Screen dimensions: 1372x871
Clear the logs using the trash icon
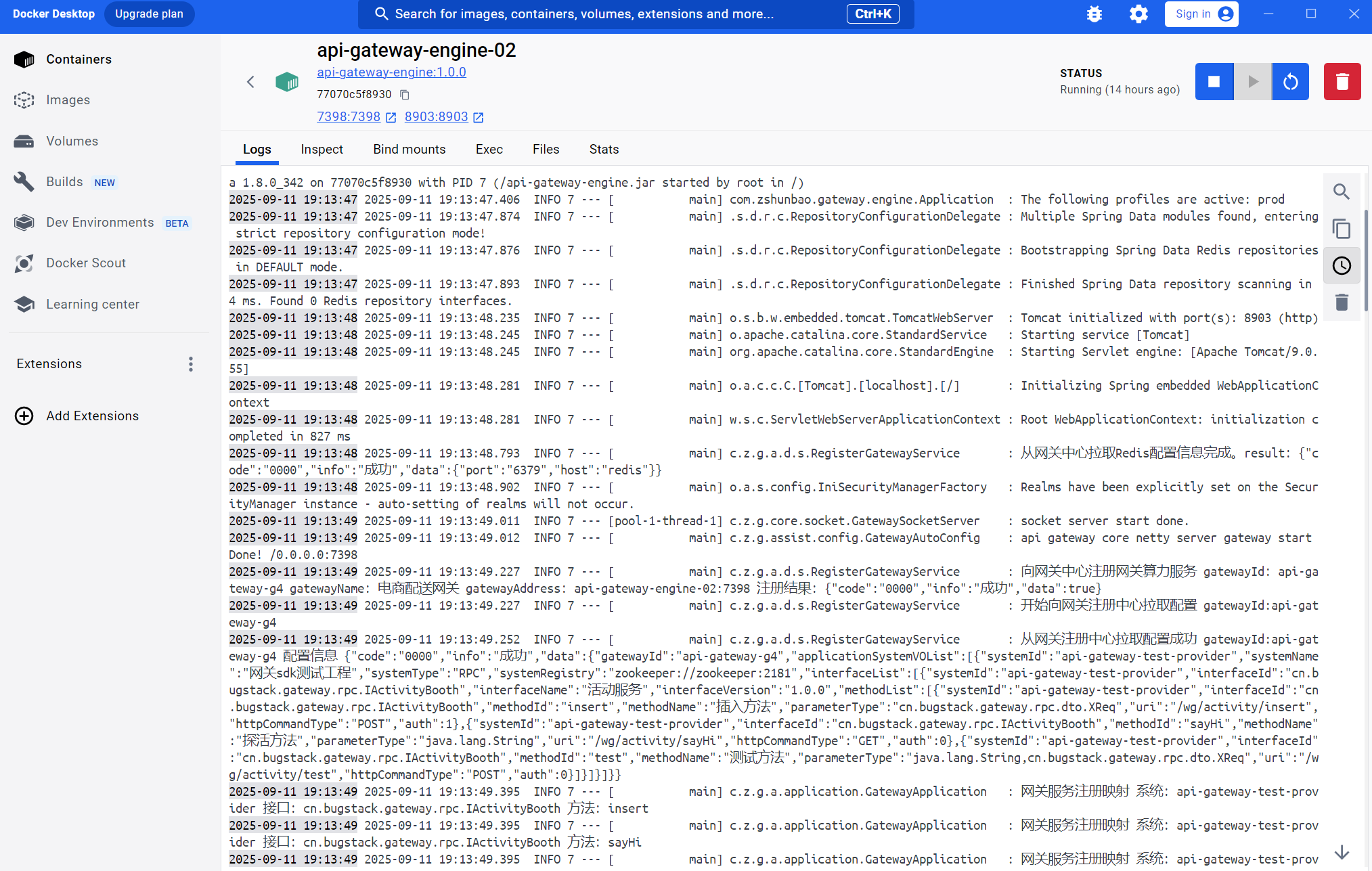(1341, 302)
